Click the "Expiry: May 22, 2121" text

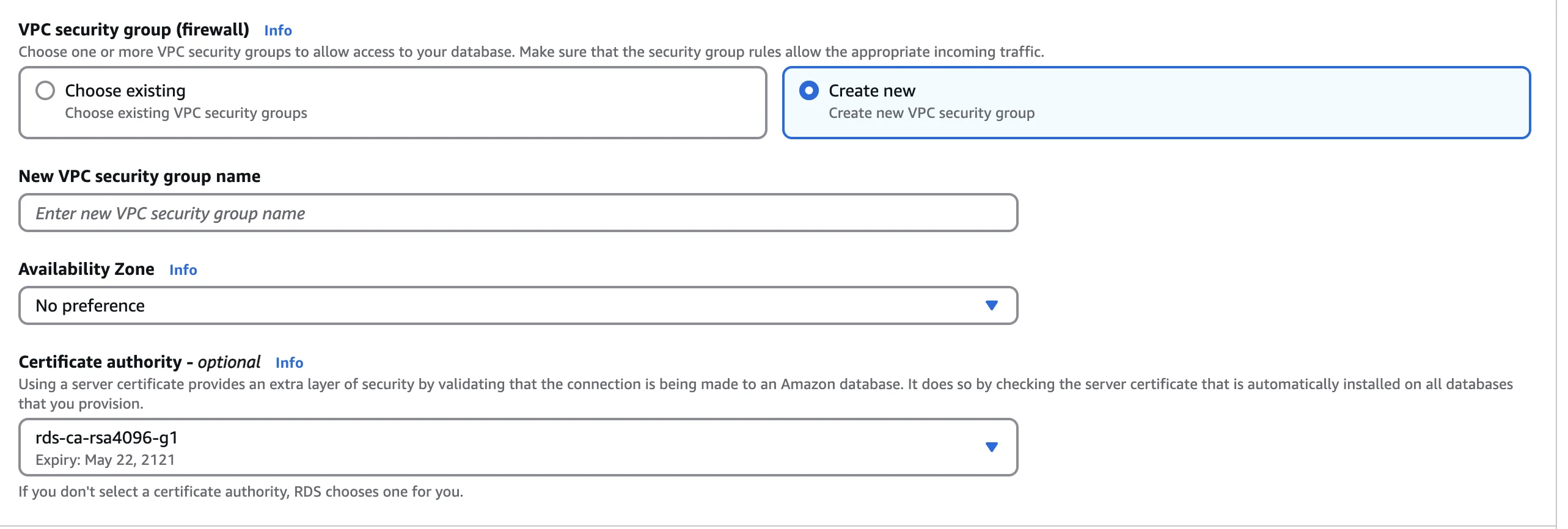(105, 460)
